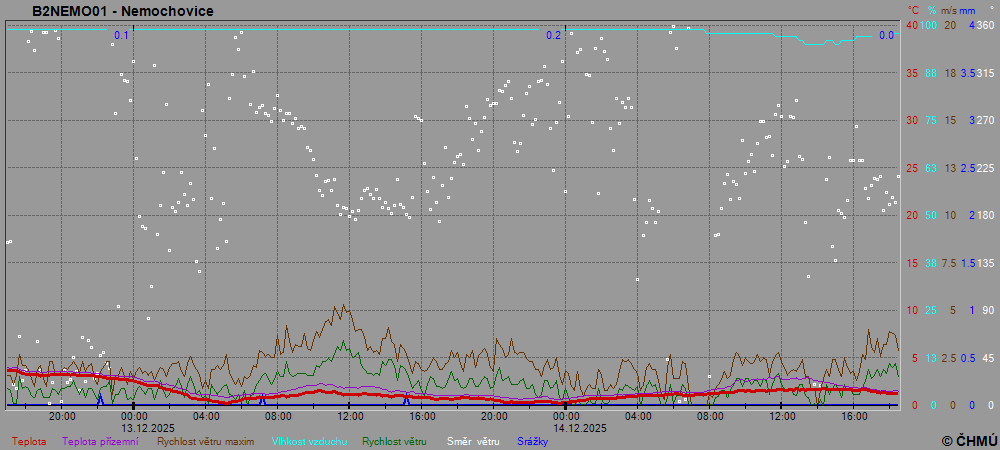This screenshot has width=1000, height=450.
Task: Click the 88 humidity axis value
Action: tap(930, 73)
